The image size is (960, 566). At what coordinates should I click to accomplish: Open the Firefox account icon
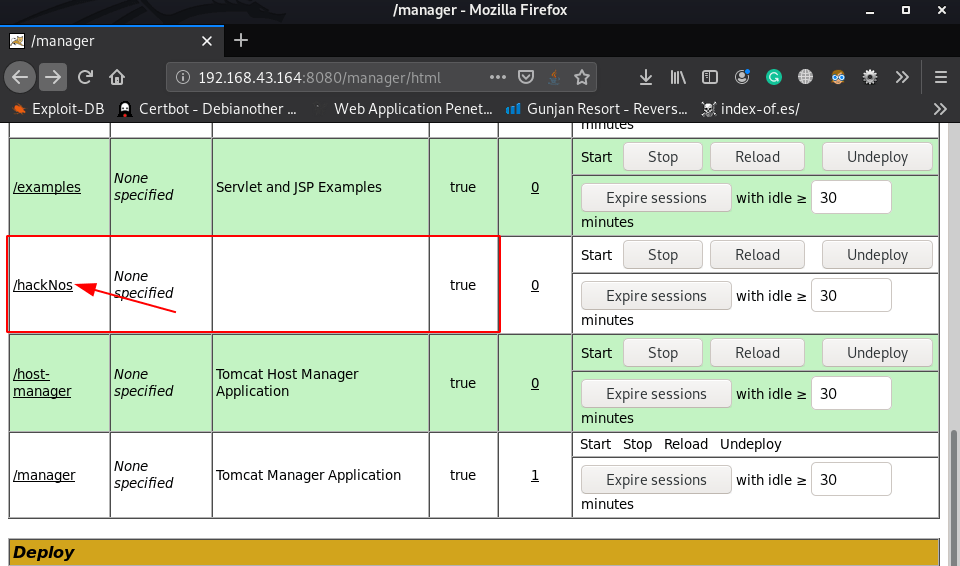pyautogui.click(x=742, y=77)
